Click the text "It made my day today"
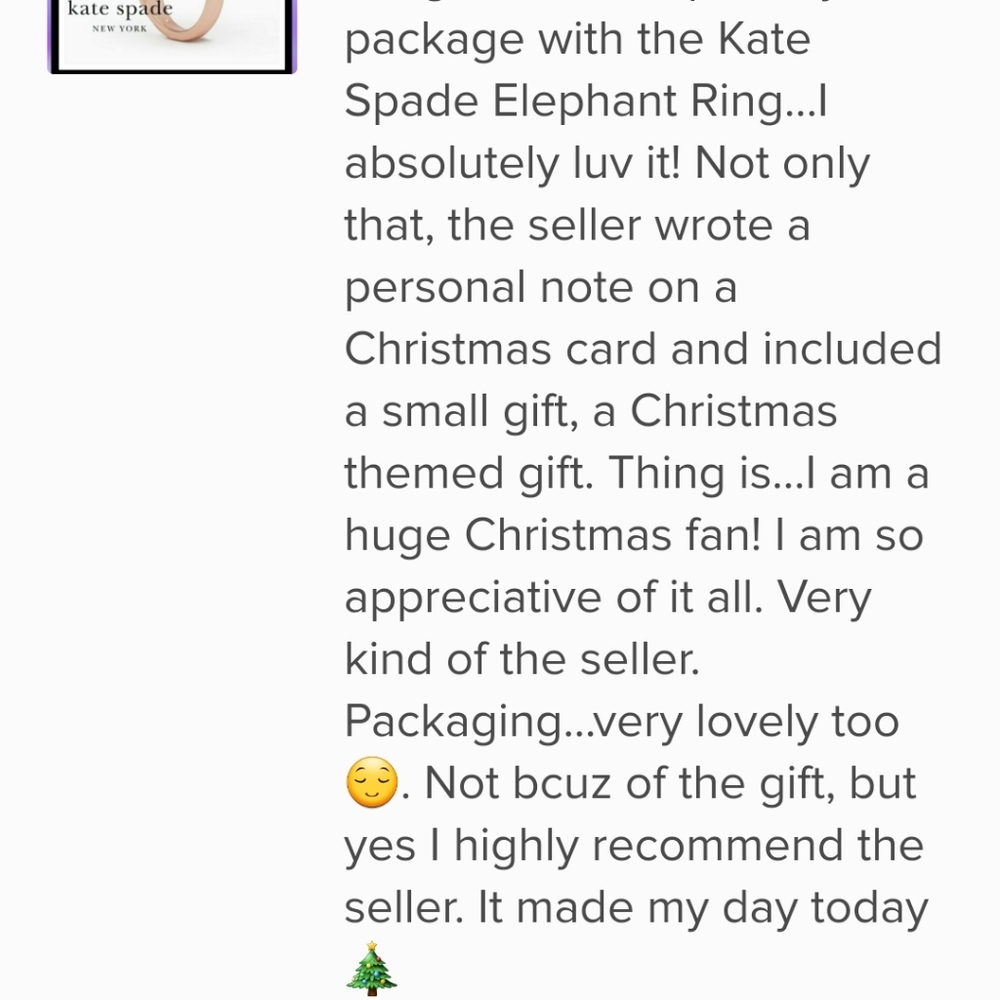The width and height of the screenshot is (1000, 1000). click(x=702, y=908)
